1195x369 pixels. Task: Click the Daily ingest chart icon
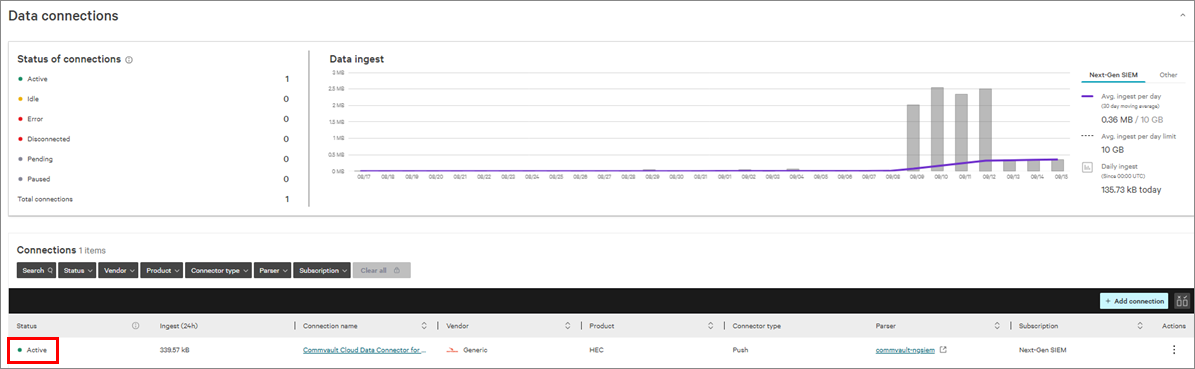1088,167
